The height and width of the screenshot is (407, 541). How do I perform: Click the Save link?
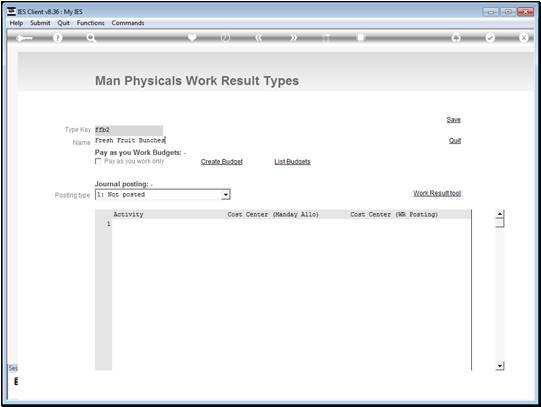(453, 120)
